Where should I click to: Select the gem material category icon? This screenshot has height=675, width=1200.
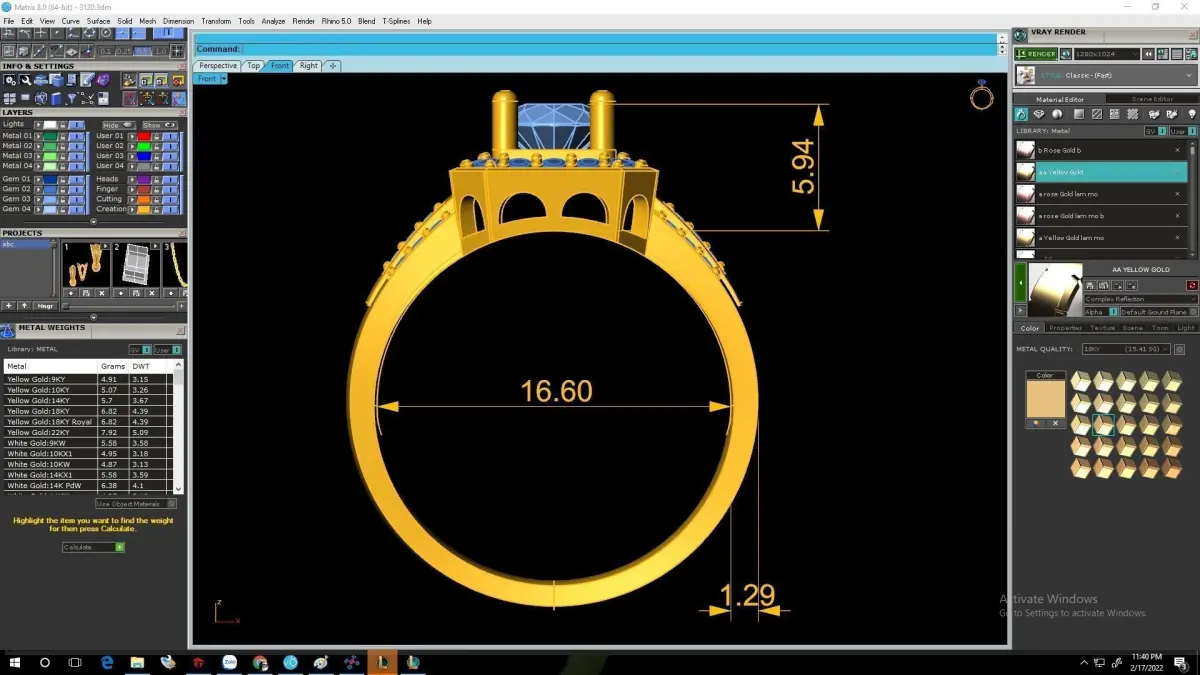pyautogui.click(x=1039, y=114)
